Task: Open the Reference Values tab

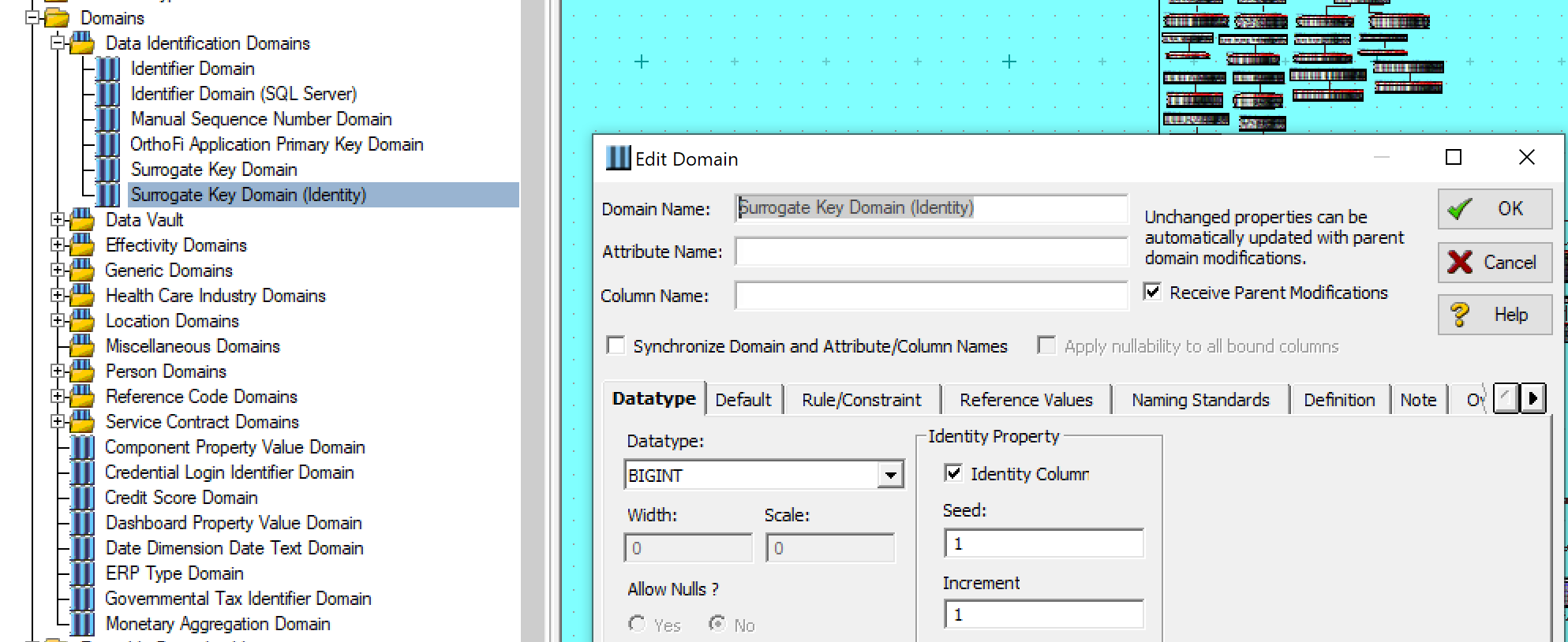Action: coord(1026,400)
